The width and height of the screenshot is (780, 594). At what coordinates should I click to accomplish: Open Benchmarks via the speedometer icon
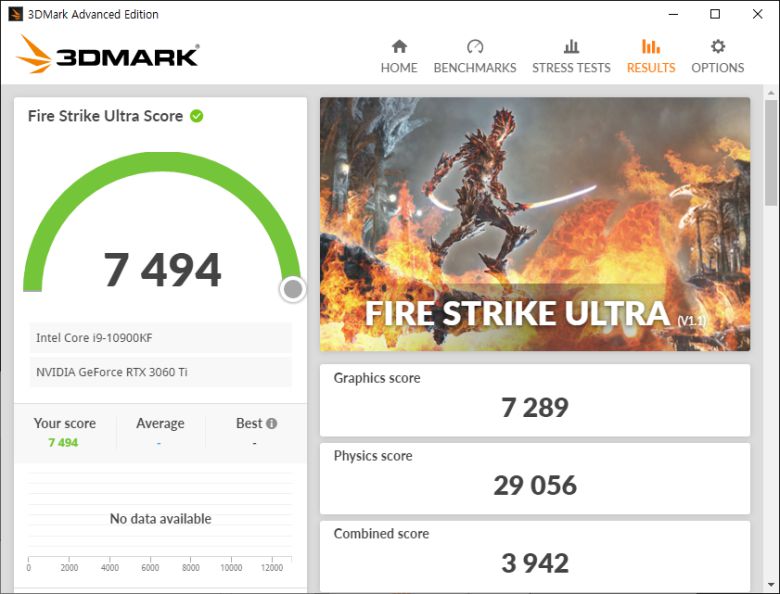(x=475, y=47)
